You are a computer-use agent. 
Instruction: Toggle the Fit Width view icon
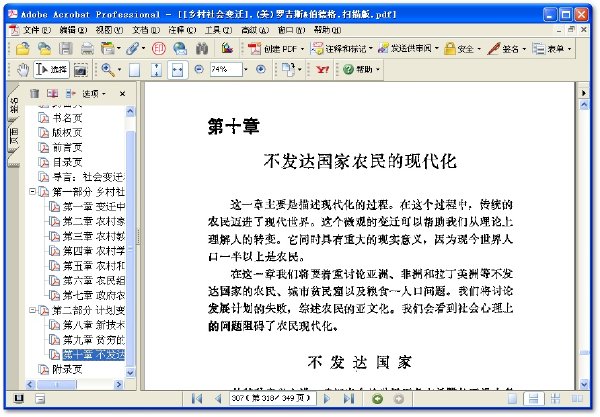pos(178,70)
